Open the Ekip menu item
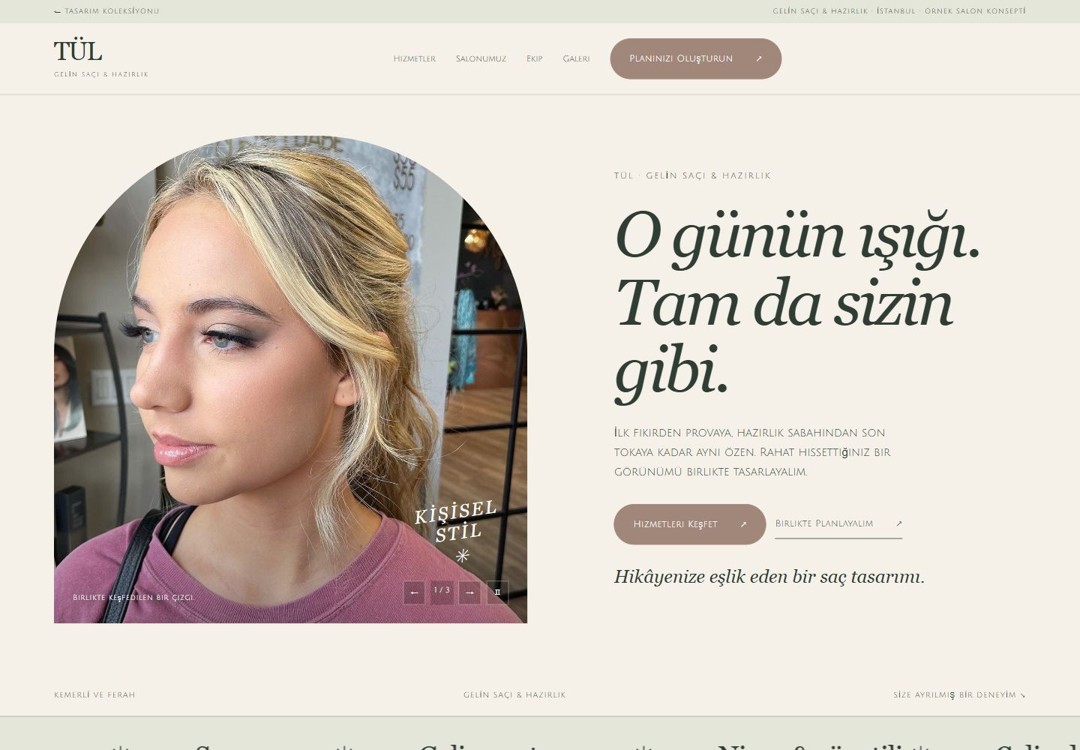The height and width of the screenshot is (750, 1080). [534, 59]
